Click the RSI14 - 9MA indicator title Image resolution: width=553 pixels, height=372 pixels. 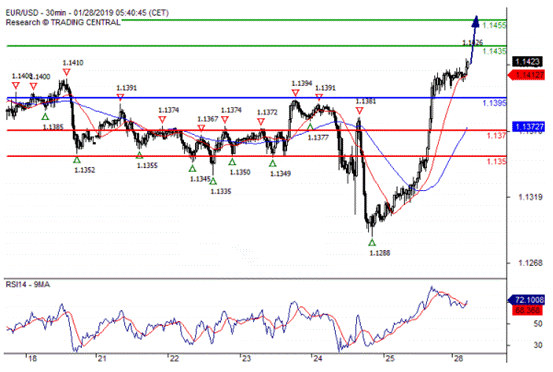28,284
